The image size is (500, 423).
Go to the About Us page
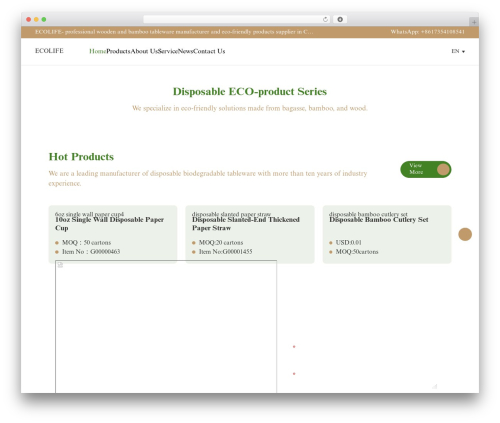coord(144,51)
